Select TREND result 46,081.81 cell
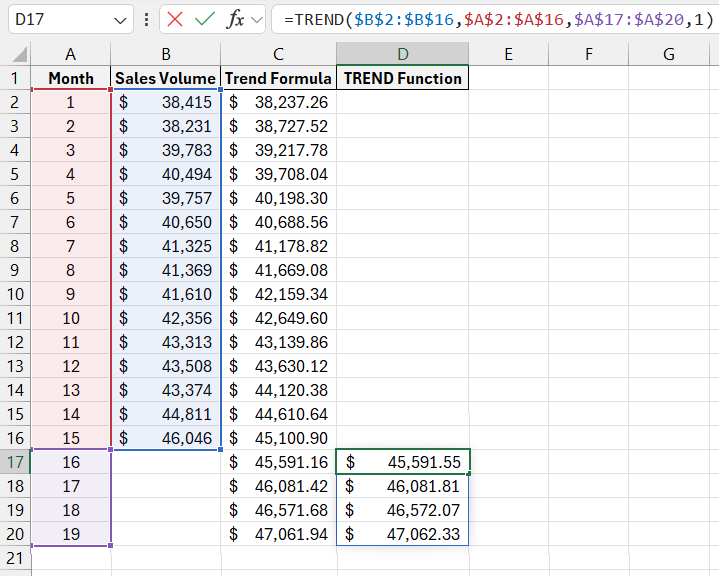This screenshot has height=576, width=719. 403,486
